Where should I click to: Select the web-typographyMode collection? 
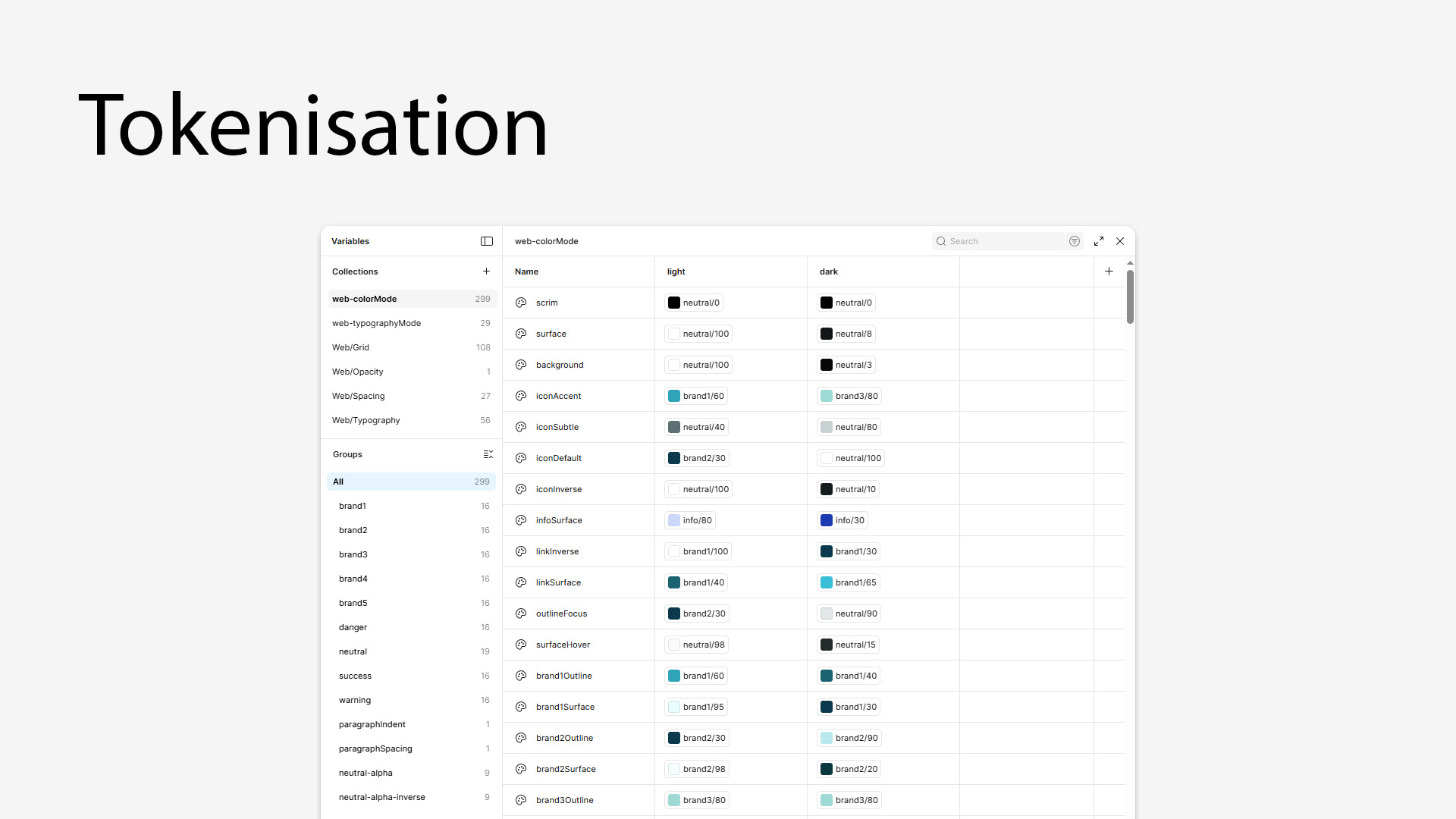click(x=377, y=323)
